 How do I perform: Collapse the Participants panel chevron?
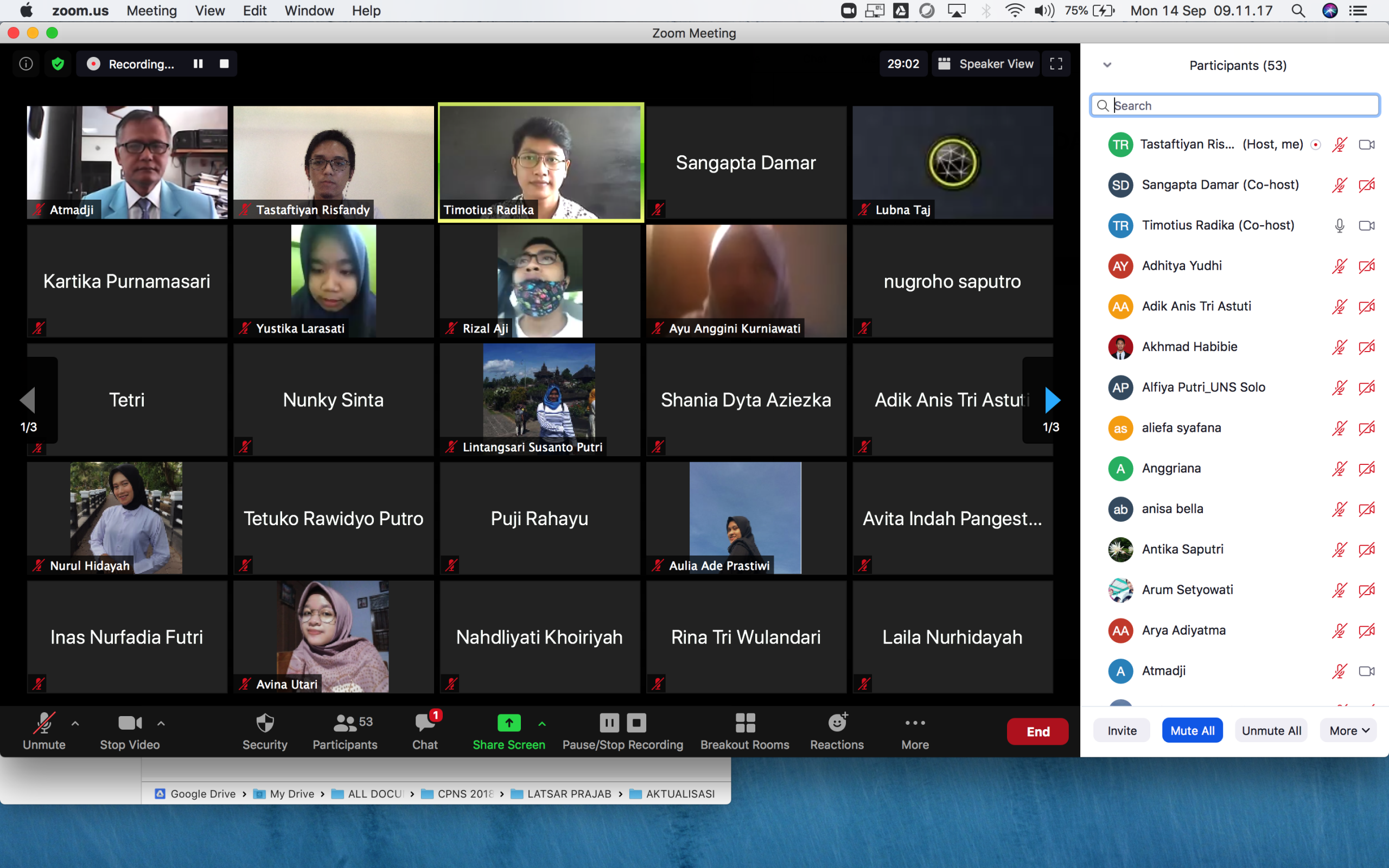(1107, 65)
